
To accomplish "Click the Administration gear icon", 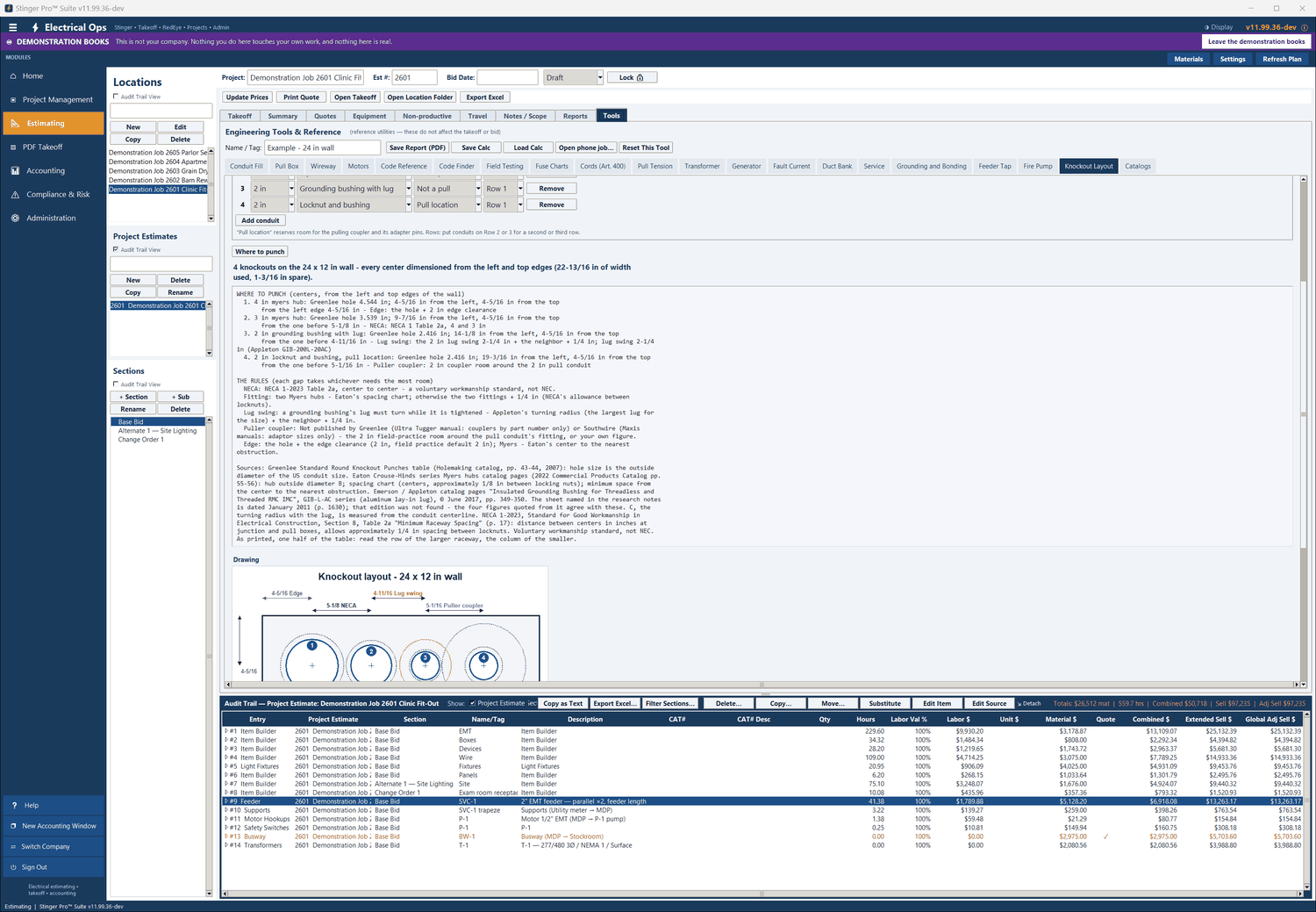I will click(15, 219).
